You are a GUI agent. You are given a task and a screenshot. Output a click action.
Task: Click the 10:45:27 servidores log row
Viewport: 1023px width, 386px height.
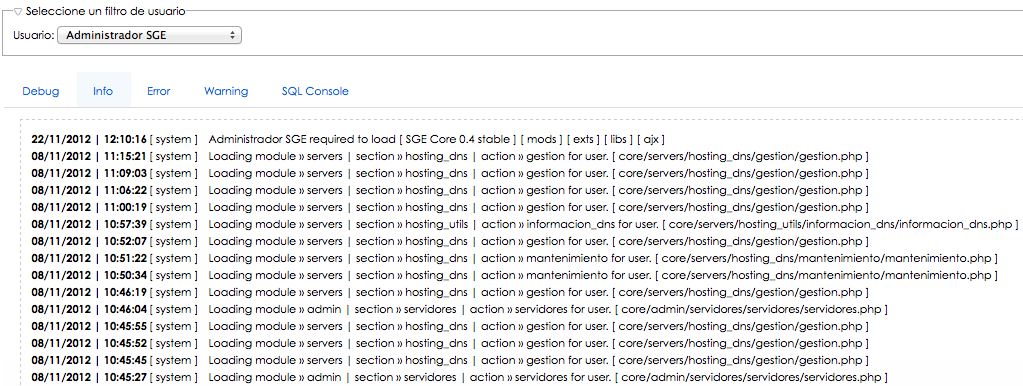(459, 377)
